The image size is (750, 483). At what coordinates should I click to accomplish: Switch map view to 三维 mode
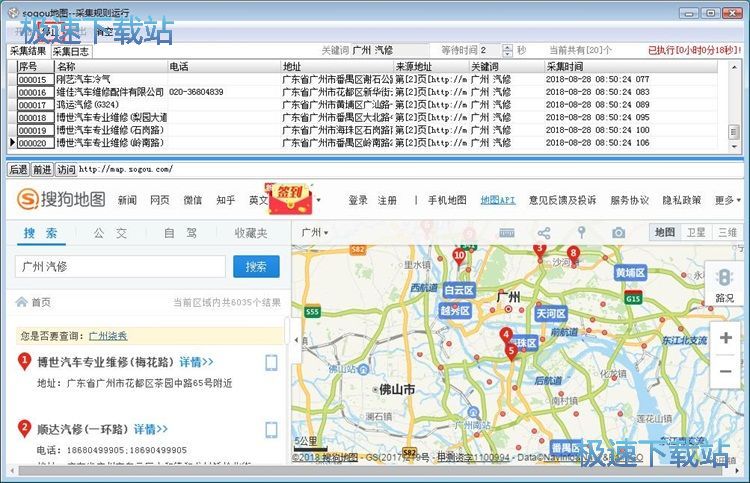[727, 233]
